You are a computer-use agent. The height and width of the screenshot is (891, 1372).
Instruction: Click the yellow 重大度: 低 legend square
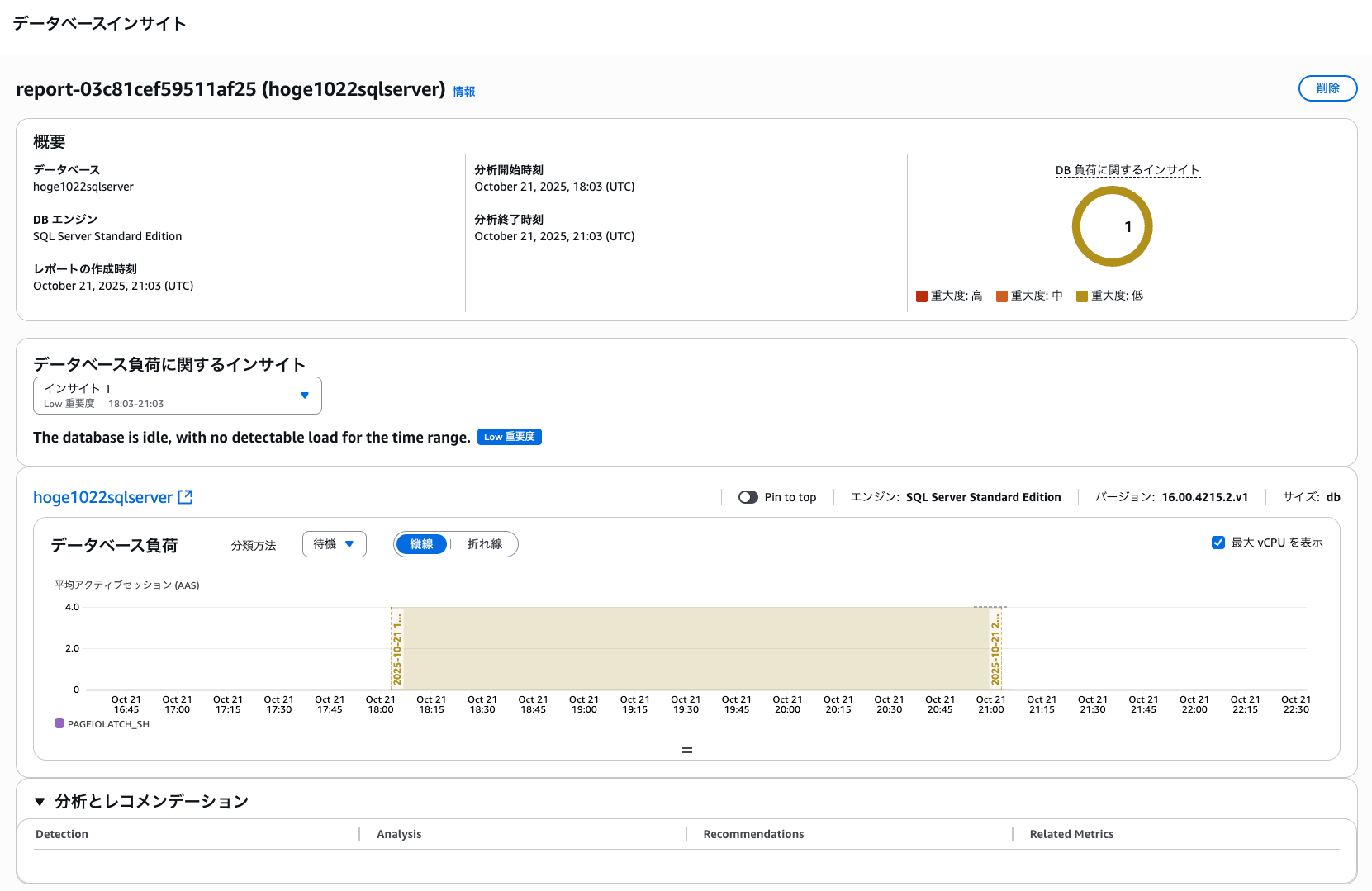1081,296
